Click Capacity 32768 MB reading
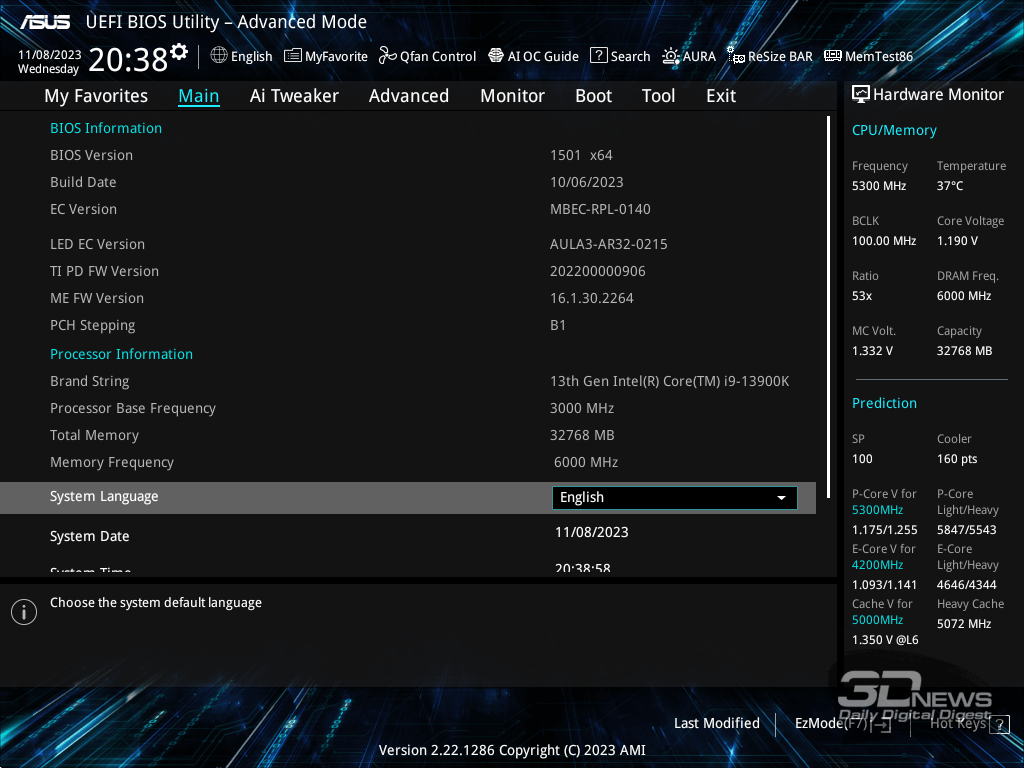Image resolution: width=1024 pixels, height=768 pixels. pyautogui.click(x=965, y=351)
